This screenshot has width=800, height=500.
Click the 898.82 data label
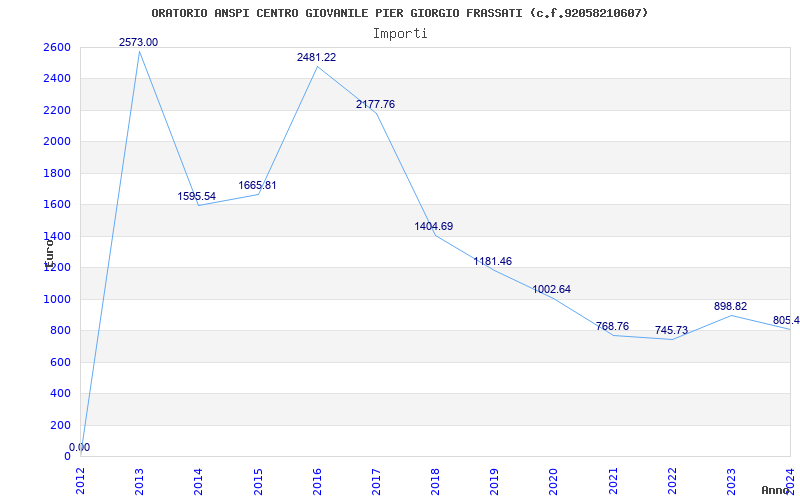click(x=731, y=307)
